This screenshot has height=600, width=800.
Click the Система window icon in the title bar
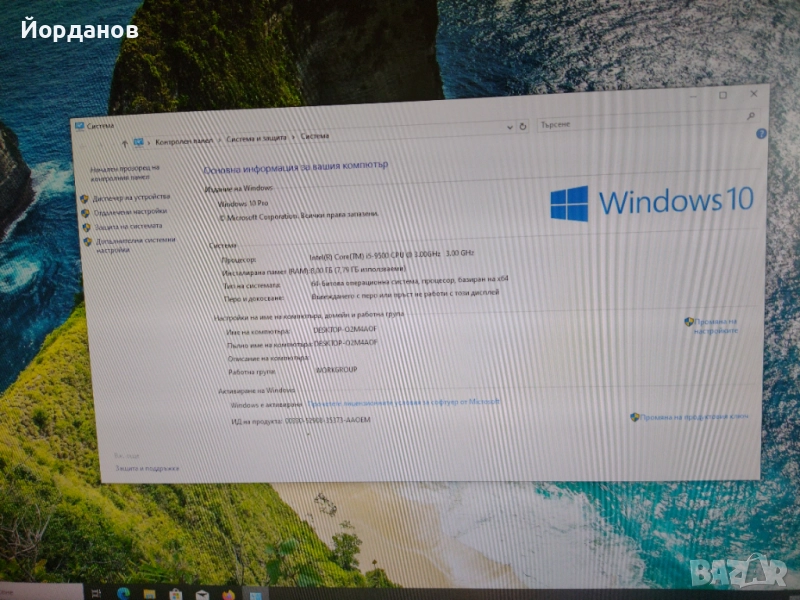[x=80, y=125]
